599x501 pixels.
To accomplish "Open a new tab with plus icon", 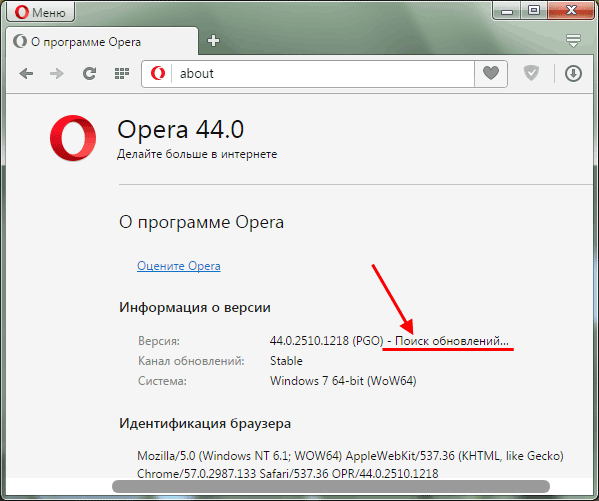I will pos(213,41).
